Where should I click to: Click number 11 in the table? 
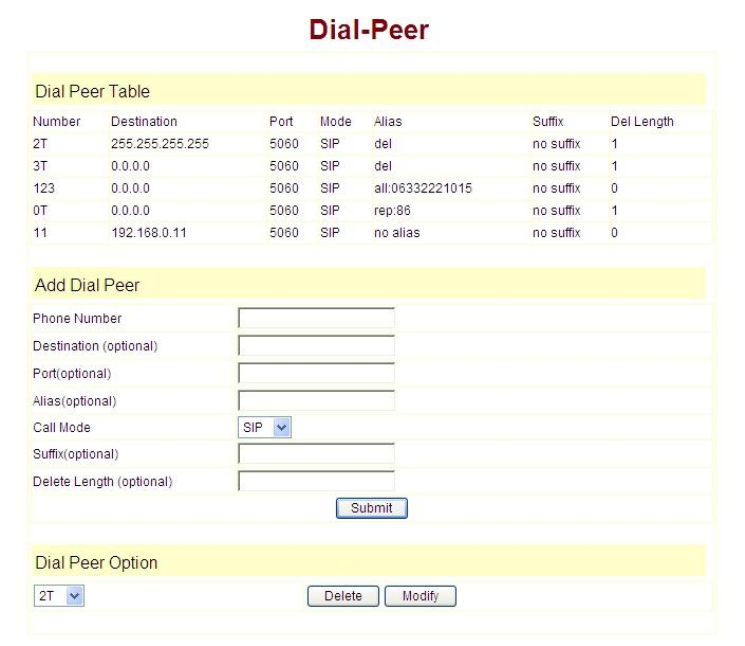[x=40, y=232]
